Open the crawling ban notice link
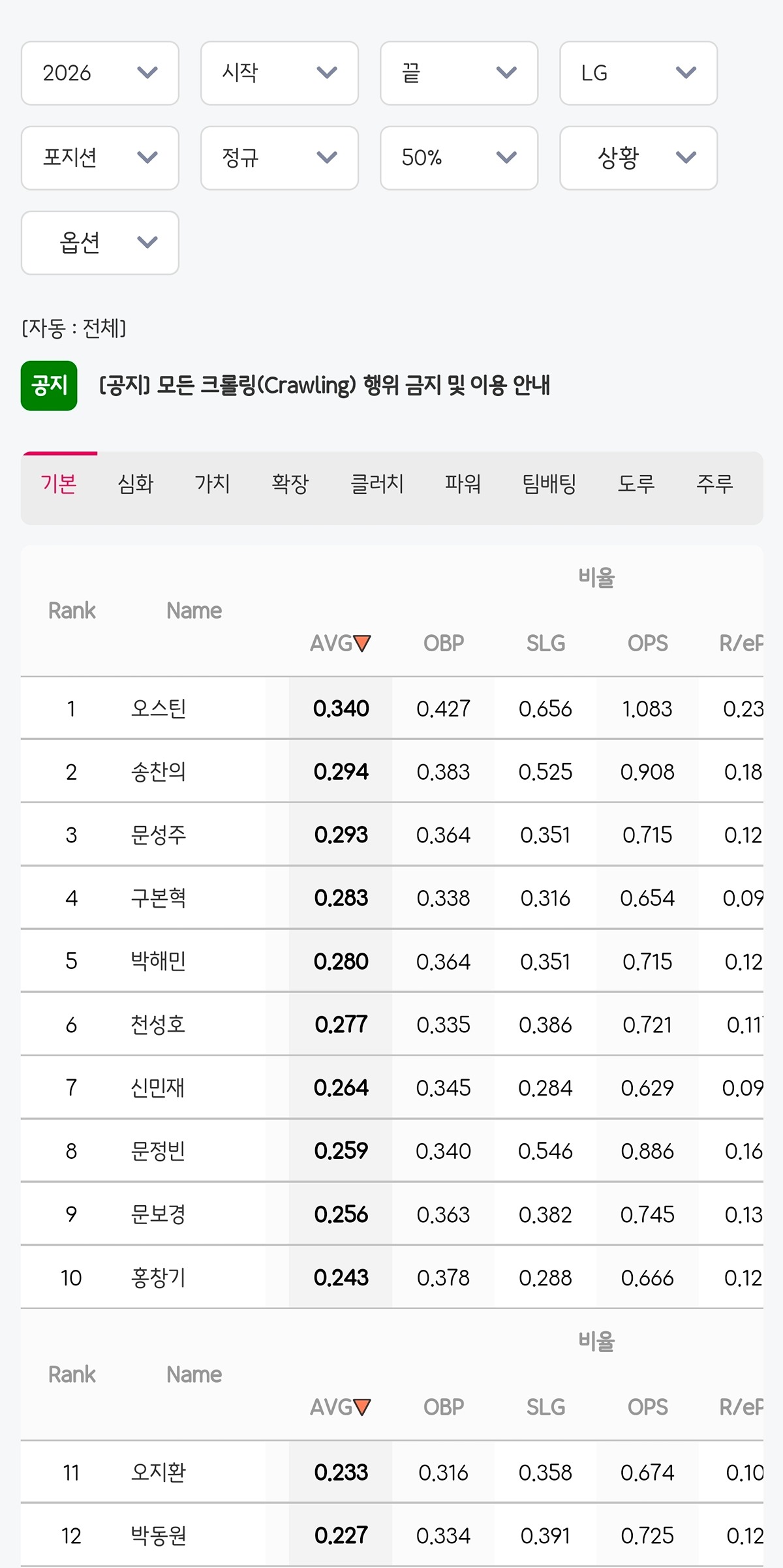The image size is (783, 1568). point(324,386)
